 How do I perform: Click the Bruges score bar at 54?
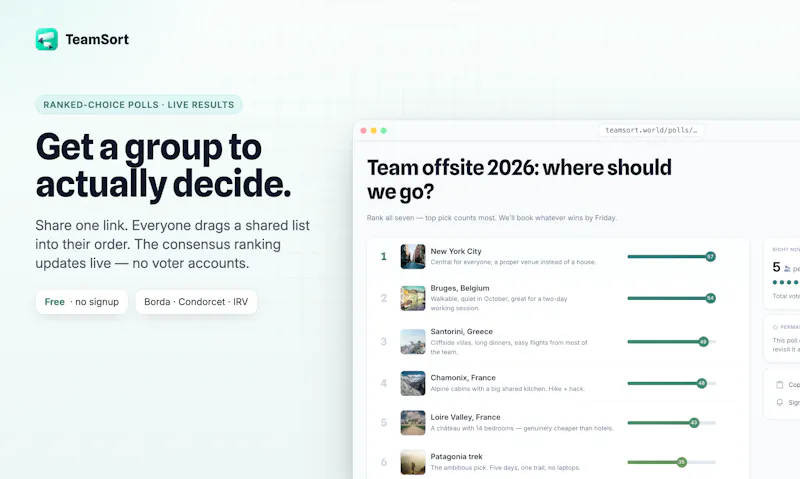[671, 298]
